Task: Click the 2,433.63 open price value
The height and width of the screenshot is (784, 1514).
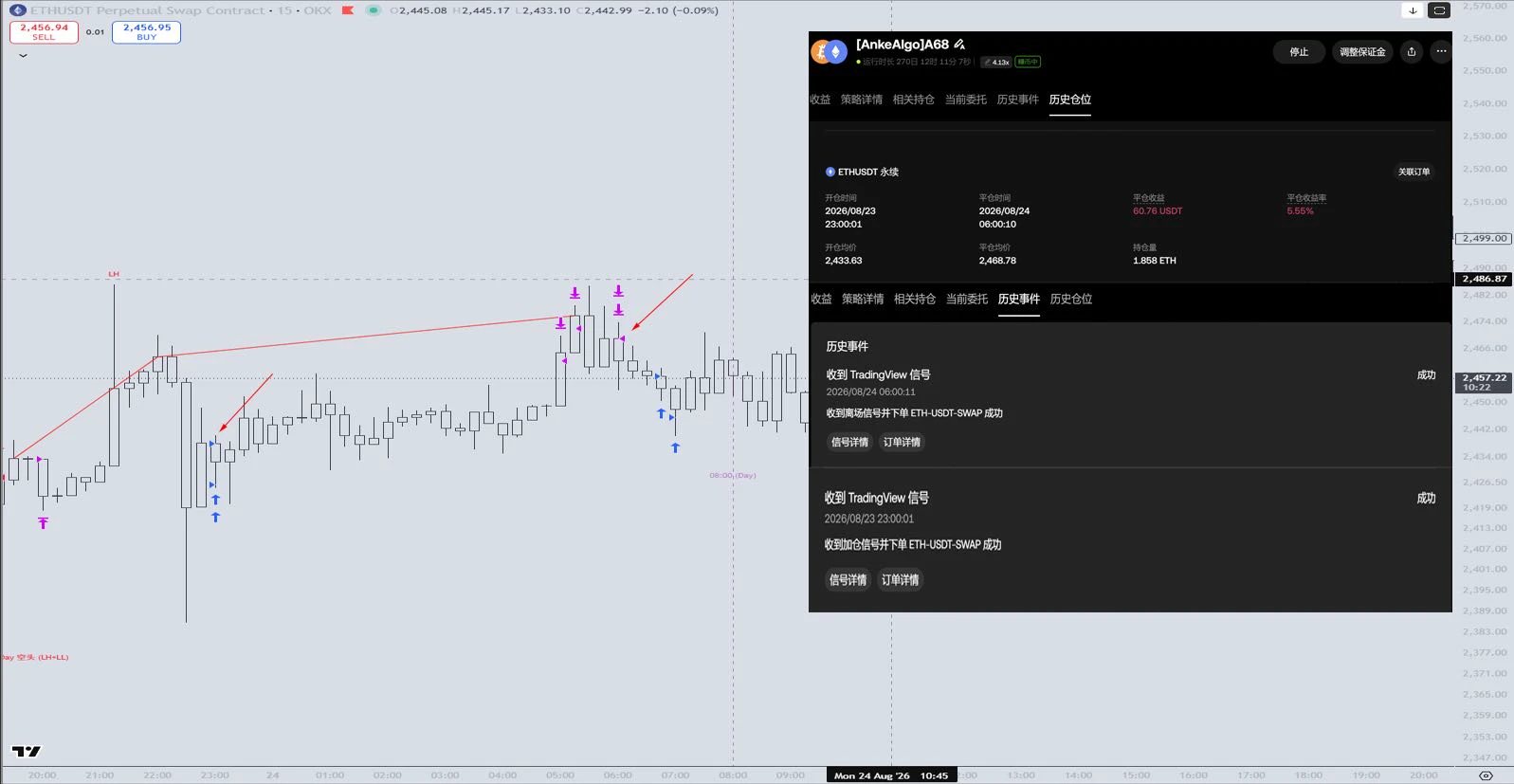Action: point(844,261)
